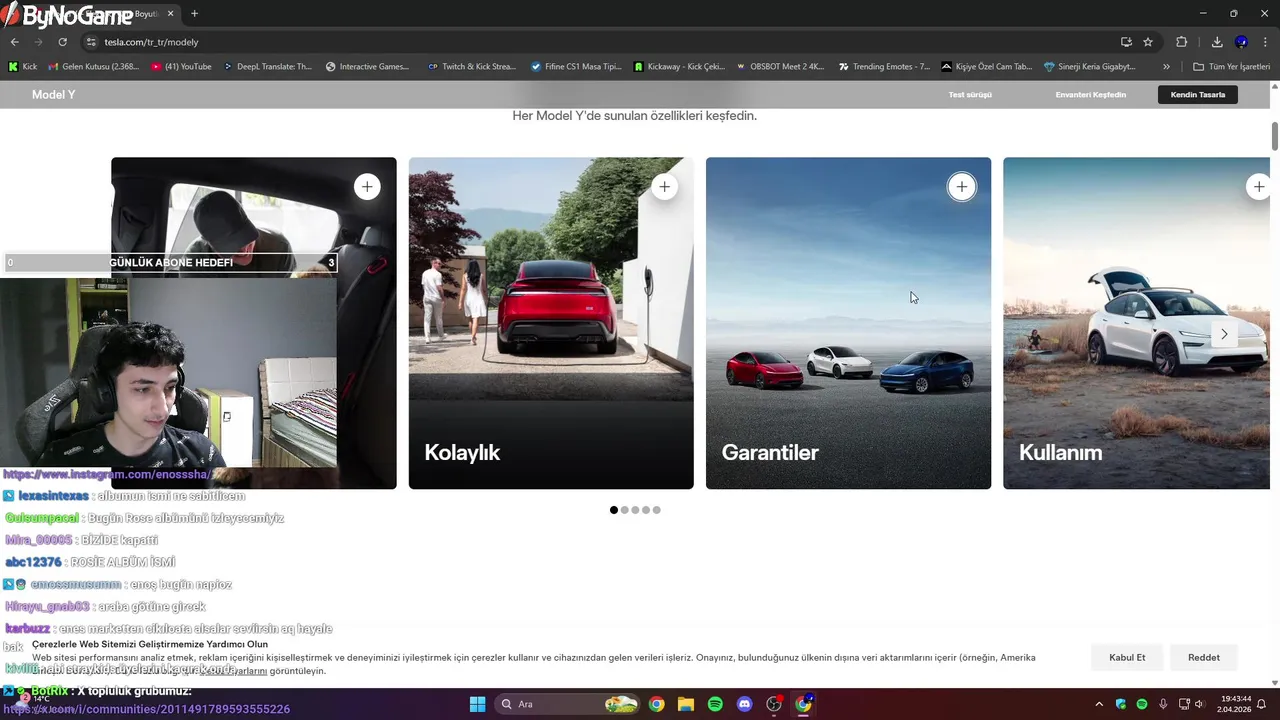Go back with the browser back arrow

14,42
